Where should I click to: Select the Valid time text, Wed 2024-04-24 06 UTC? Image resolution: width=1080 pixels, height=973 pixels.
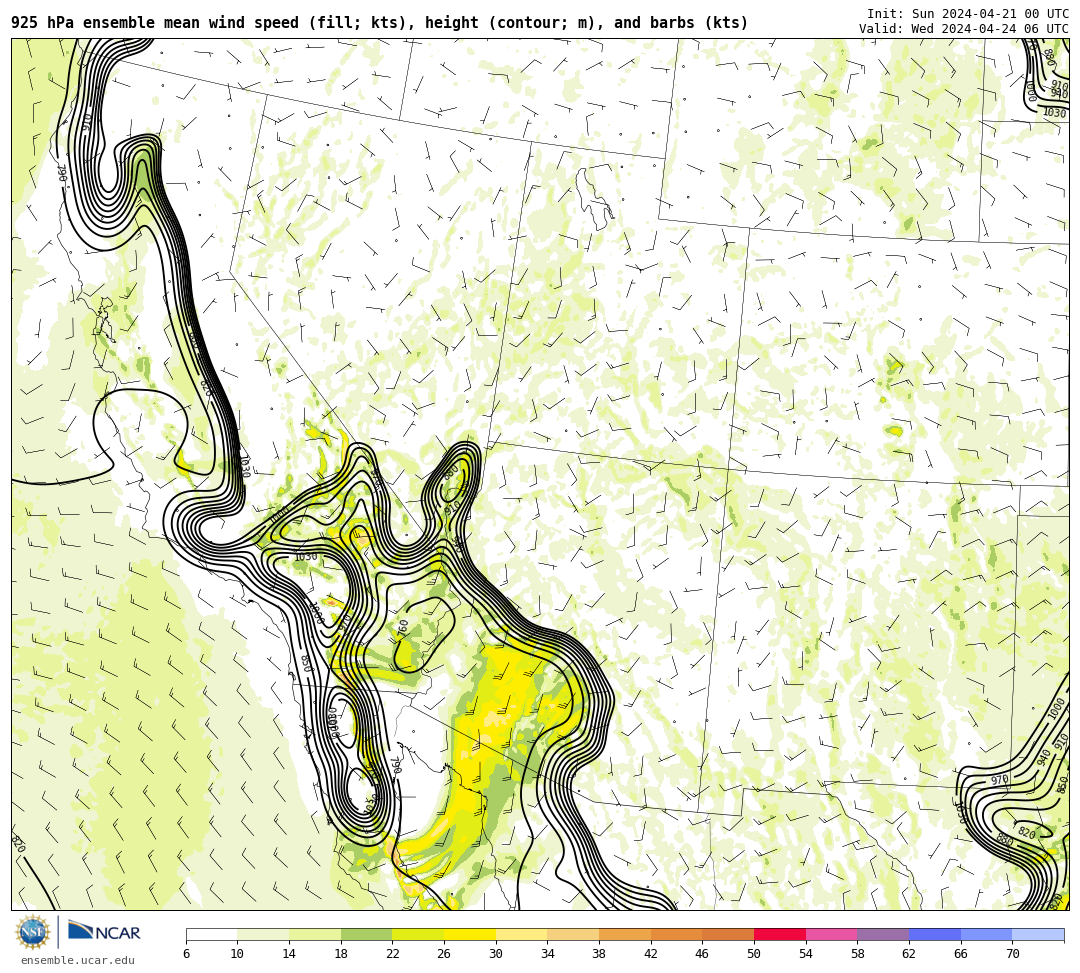(x=964, y=28)
